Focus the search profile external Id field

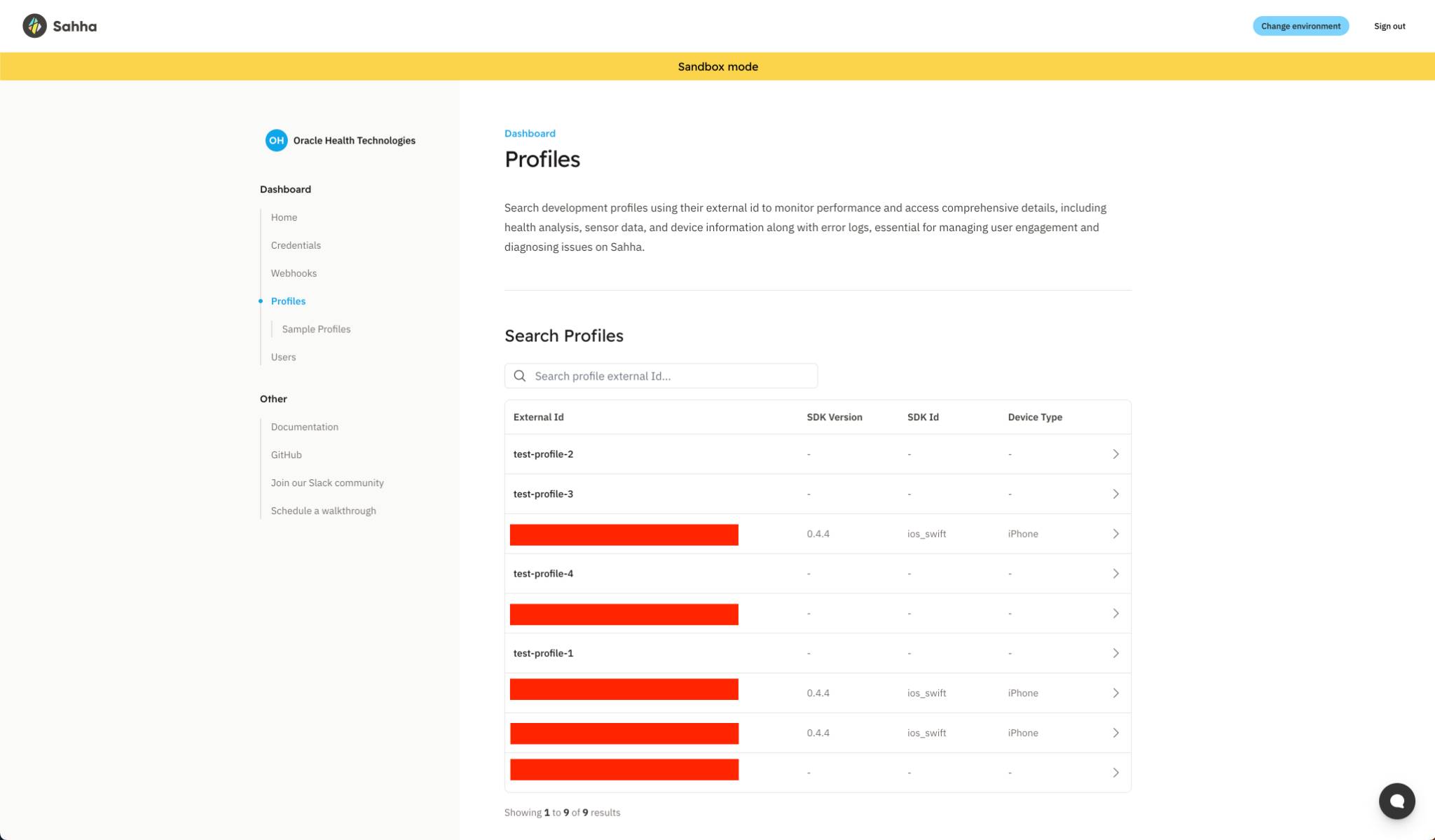[661, 376]
